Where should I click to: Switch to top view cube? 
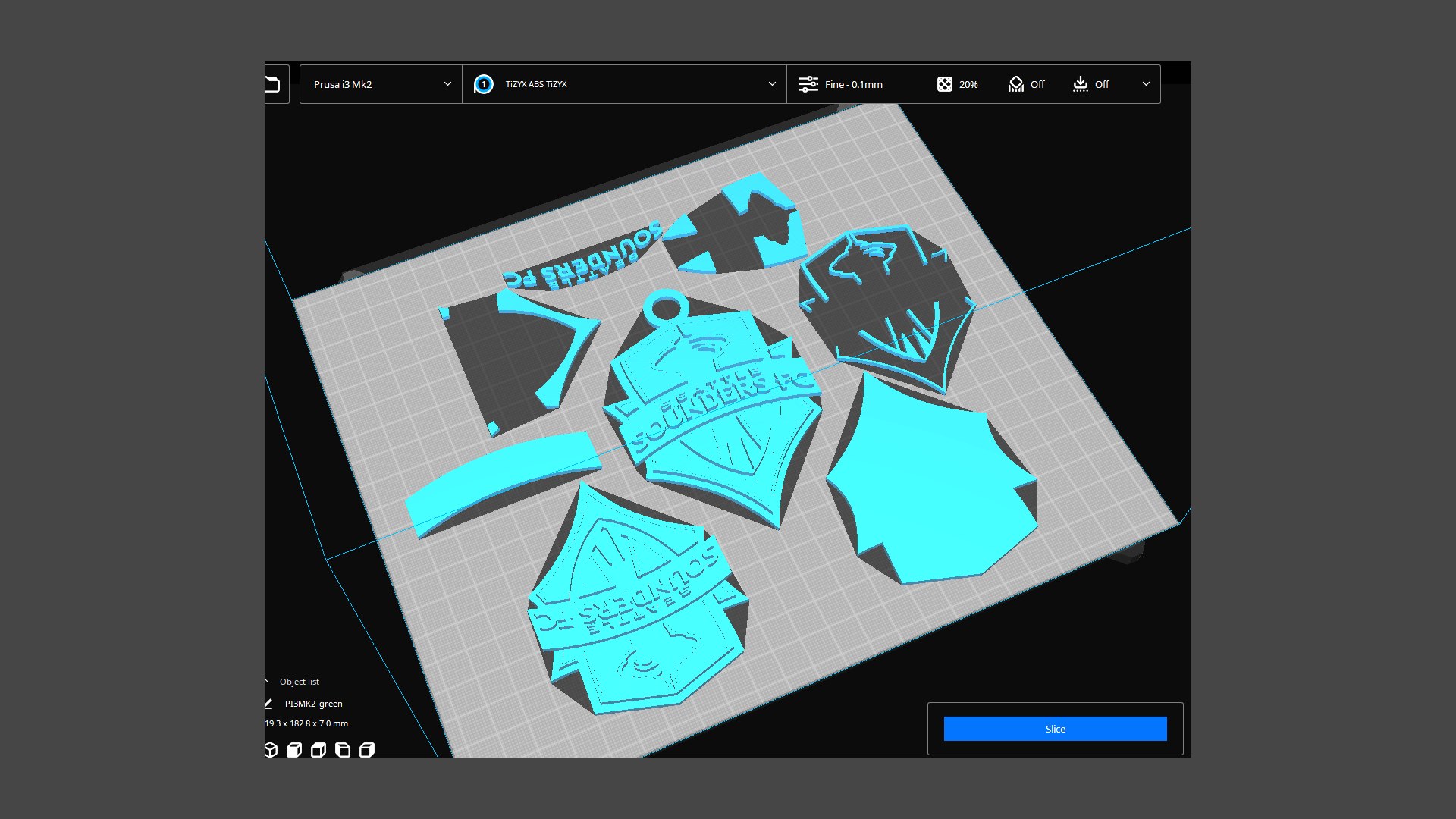(x=318, y=750)
